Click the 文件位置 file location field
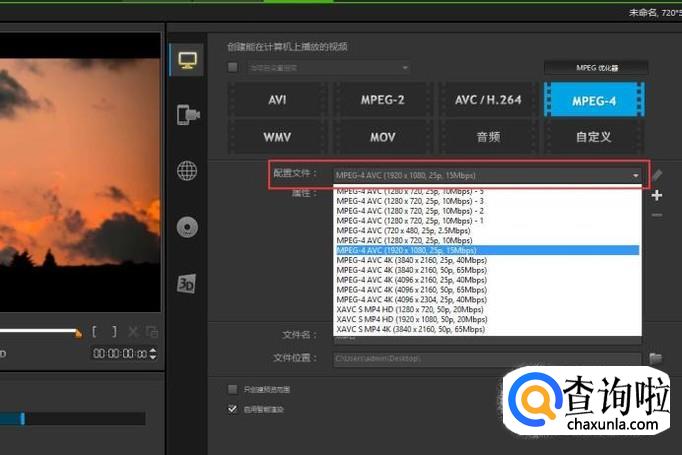Image resolution: width=682 pixels, height=455 pixels. [x=488, y=358]
